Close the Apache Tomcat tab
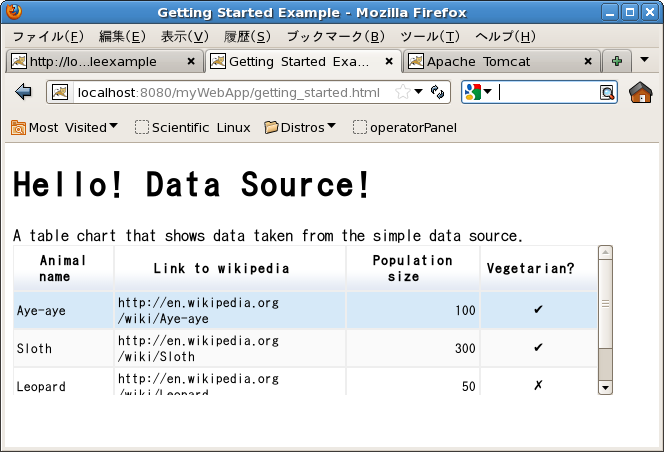 588,61
